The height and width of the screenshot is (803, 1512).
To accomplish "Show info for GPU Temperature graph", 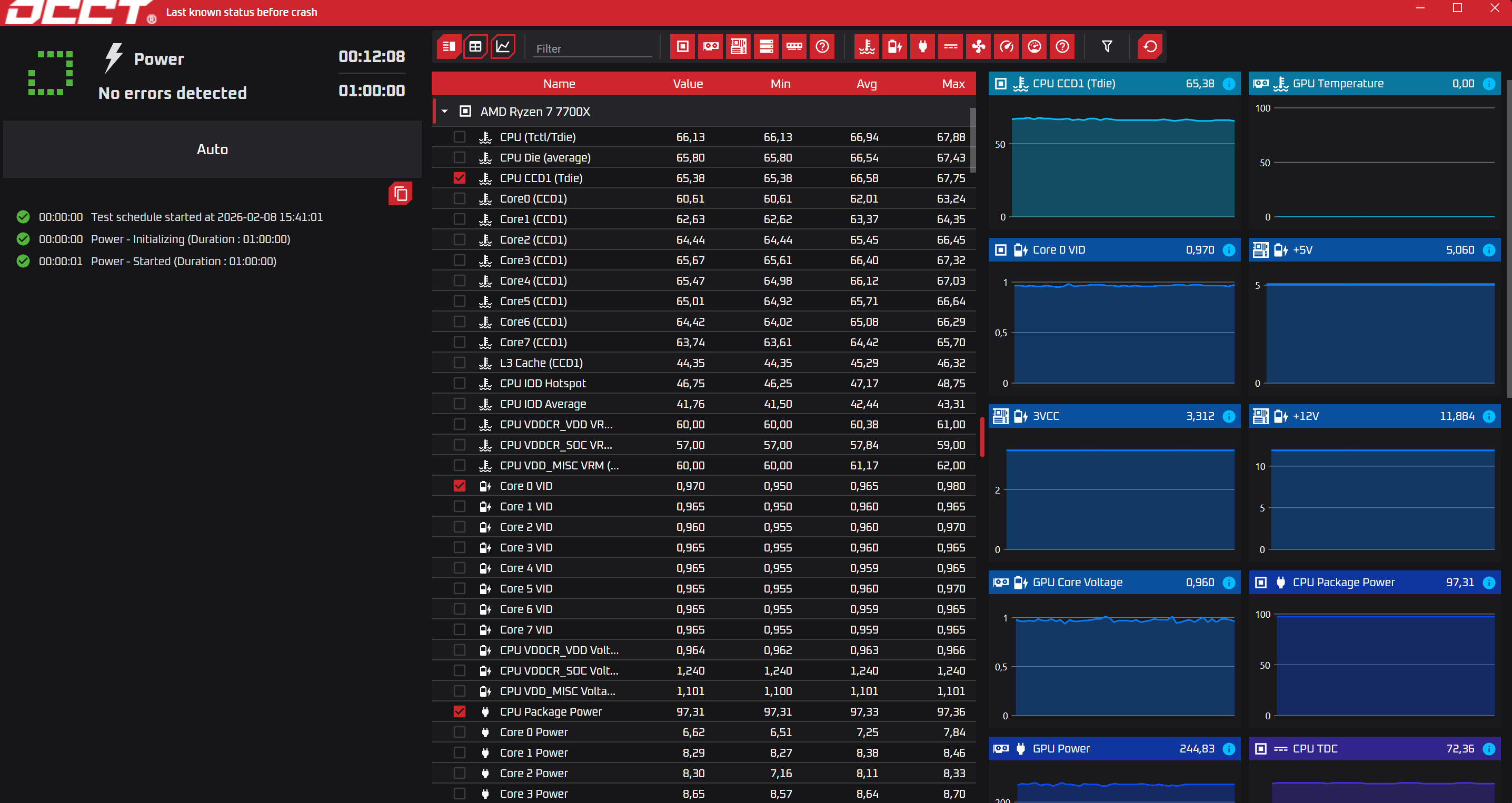I will [1488, 84].
